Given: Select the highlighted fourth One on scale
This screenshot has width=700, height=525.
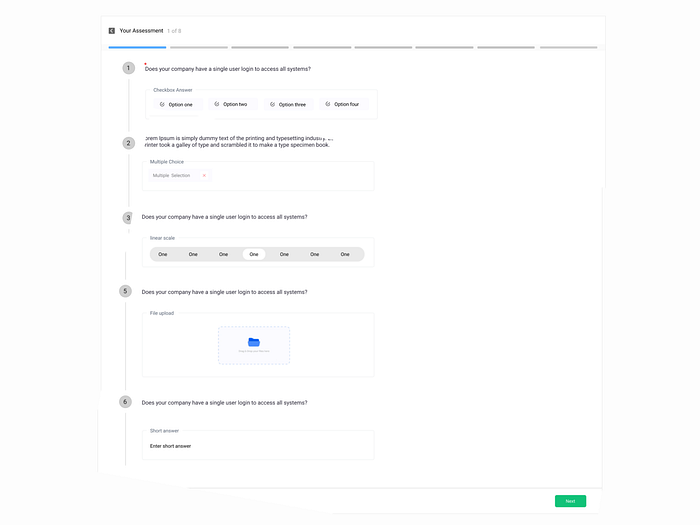Looking at the screenshot, I should [254, 254].
